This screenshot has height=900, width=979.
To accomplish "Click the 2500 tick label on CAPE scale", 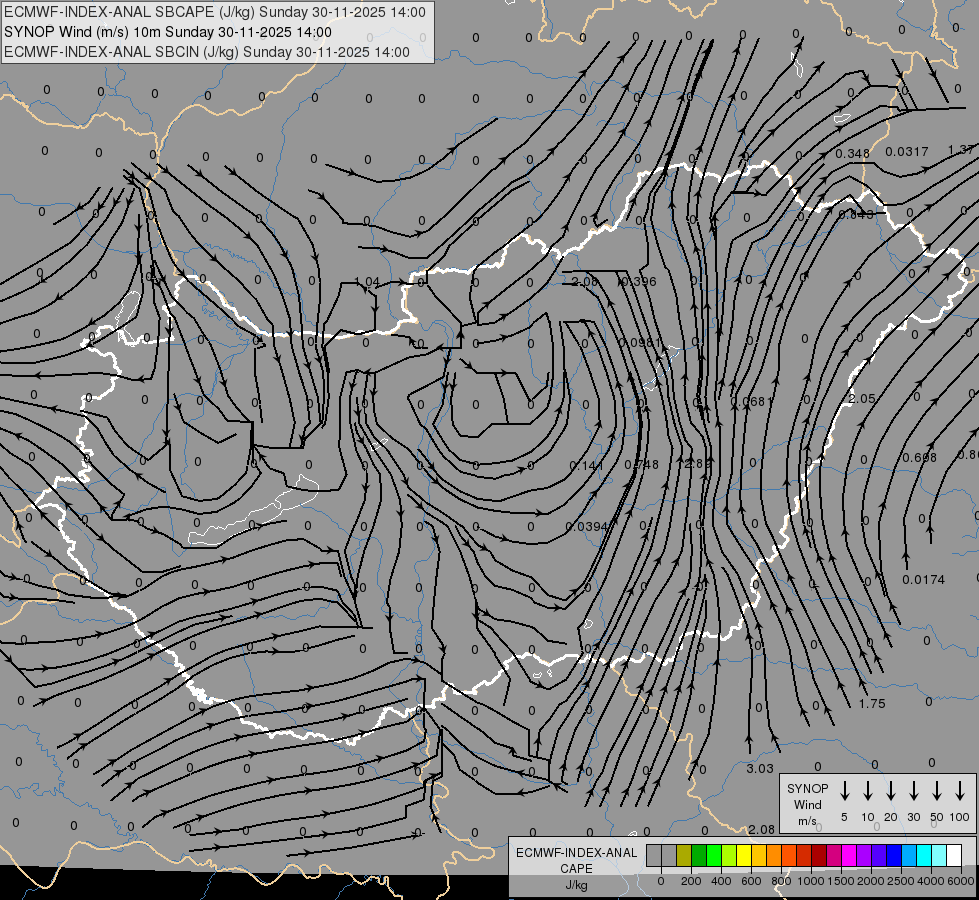I will coord(900,881).
